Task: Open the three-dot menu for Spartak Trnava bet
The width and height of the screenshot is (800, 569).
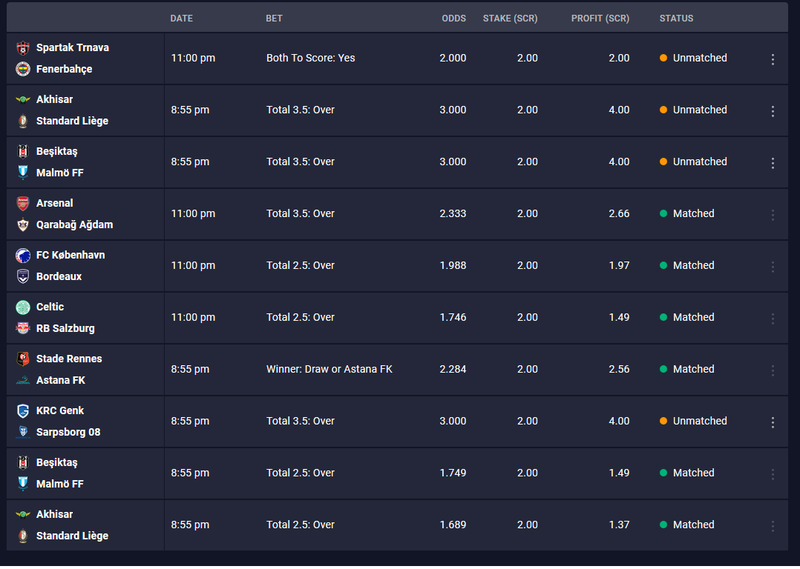Action: pyautogui.click(x=773, y=59)
